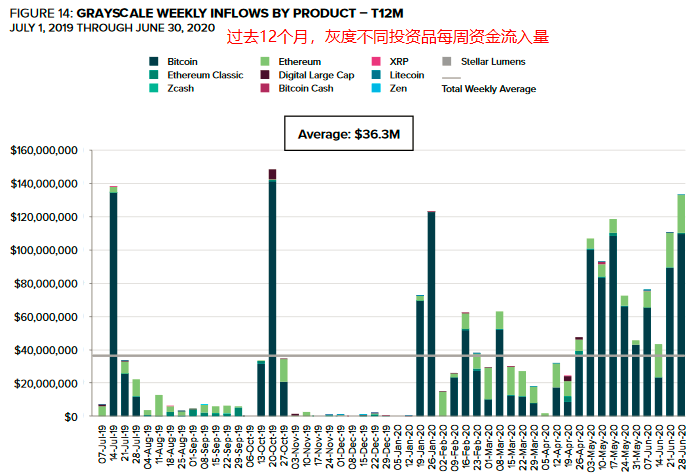Click the $120,000,000 y-axis label
The image size is (696, 475).
click(44, 217)
